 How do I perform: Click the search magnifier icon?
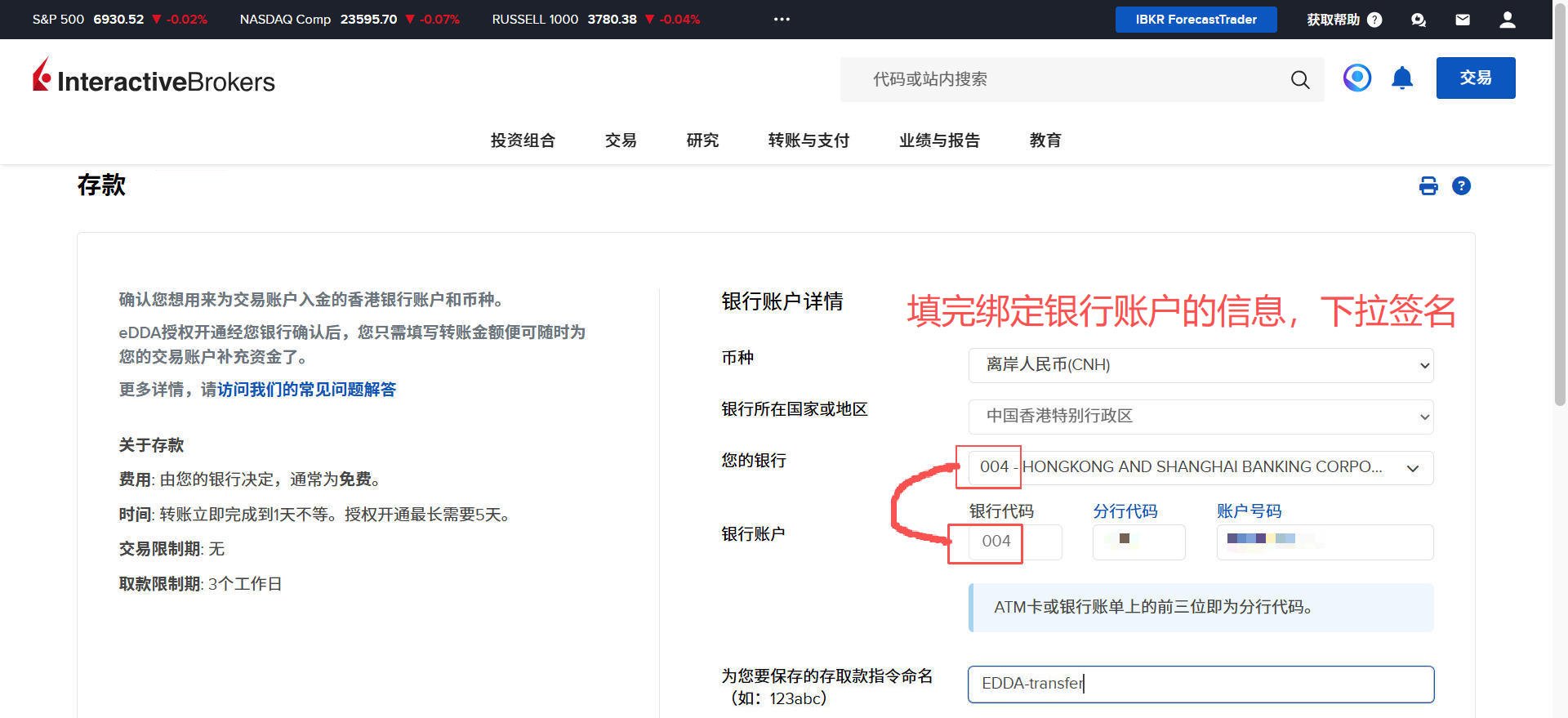pyautogui.click(x=1299, y=79)
